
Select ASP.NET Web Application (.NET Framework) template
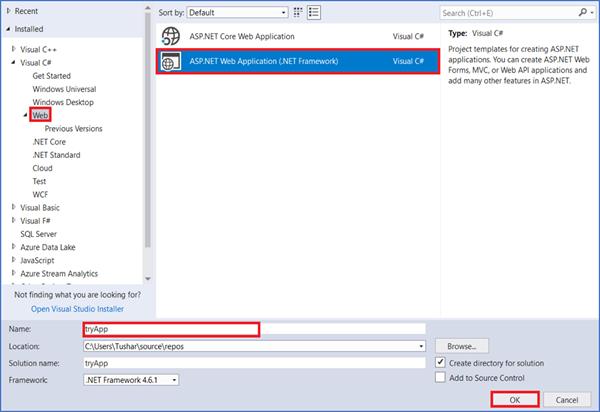pyautogui.click(x=298, y=61)
